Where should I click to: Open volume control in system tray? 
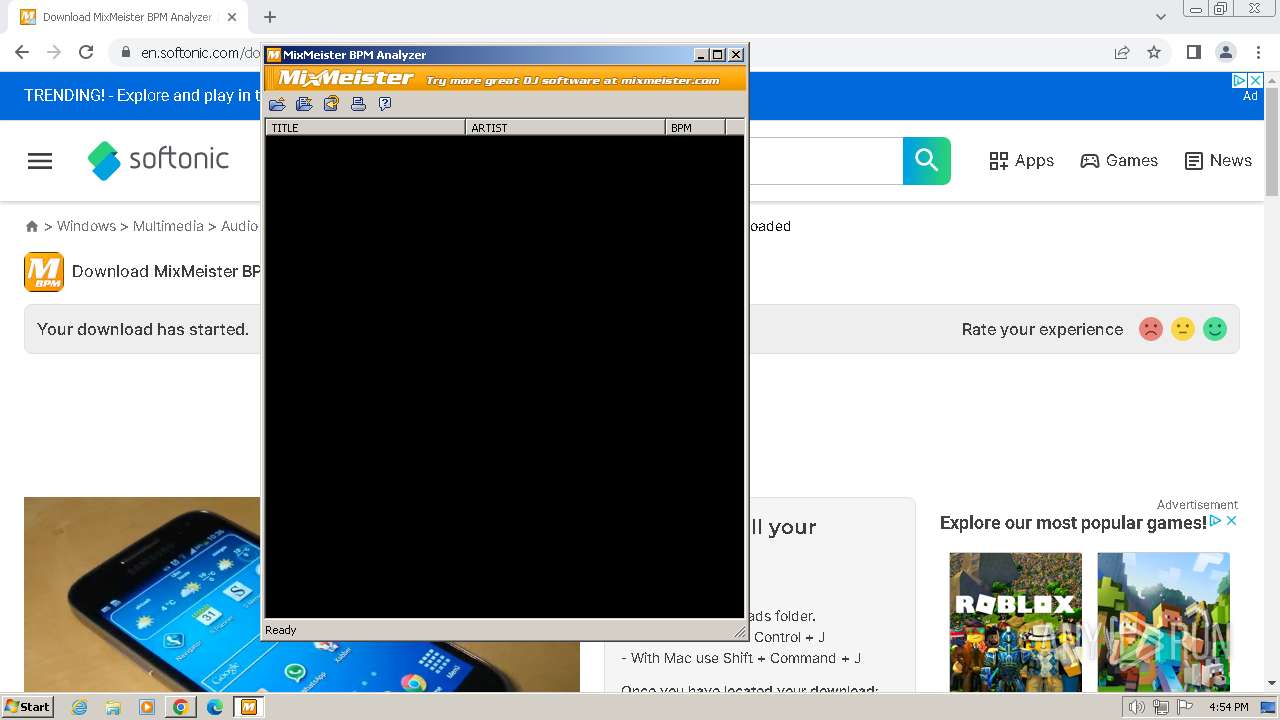click(x=1137, y=707)
